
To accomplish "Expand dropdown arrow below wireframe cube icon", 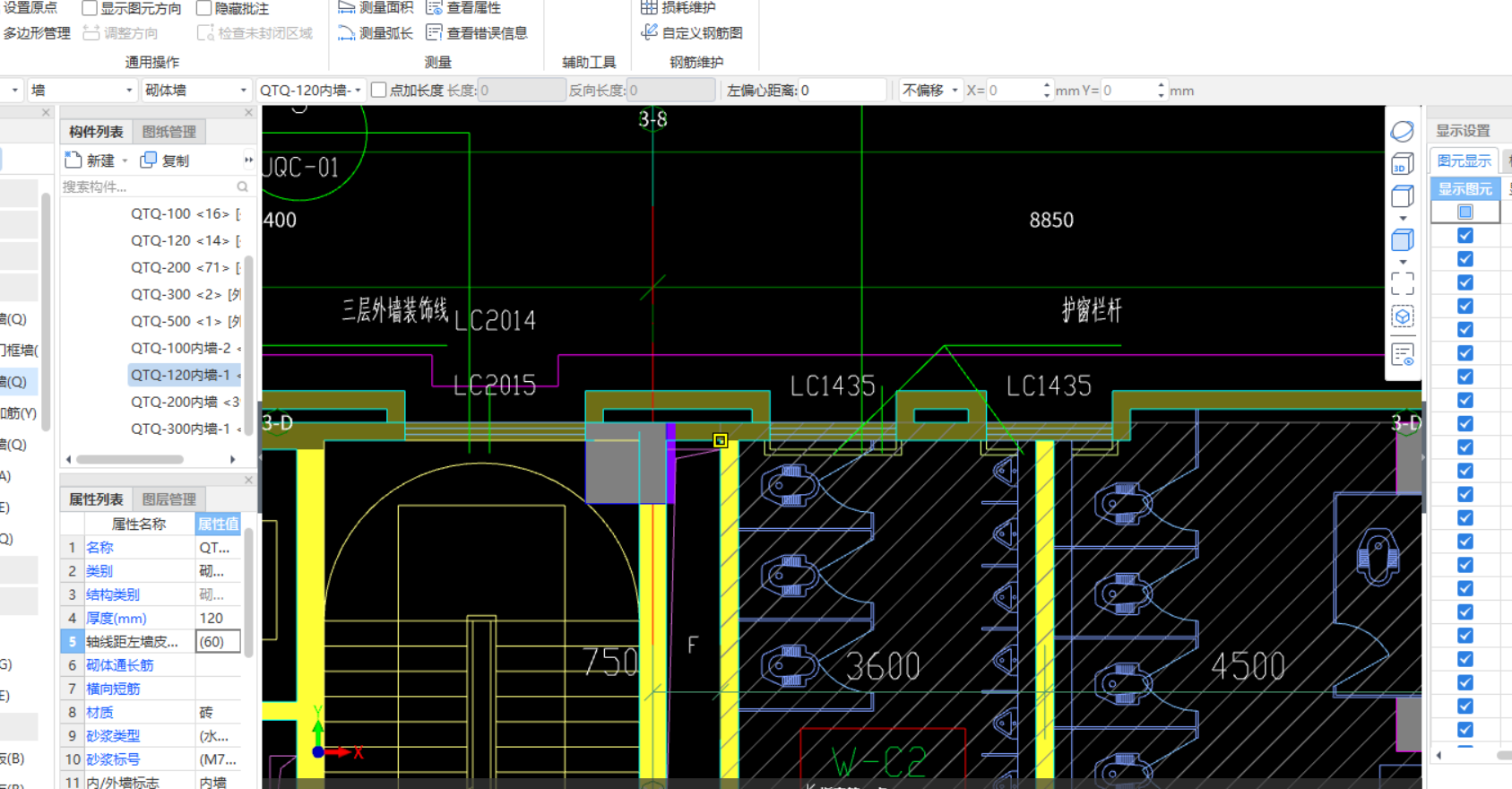I will pos(1403,218).
